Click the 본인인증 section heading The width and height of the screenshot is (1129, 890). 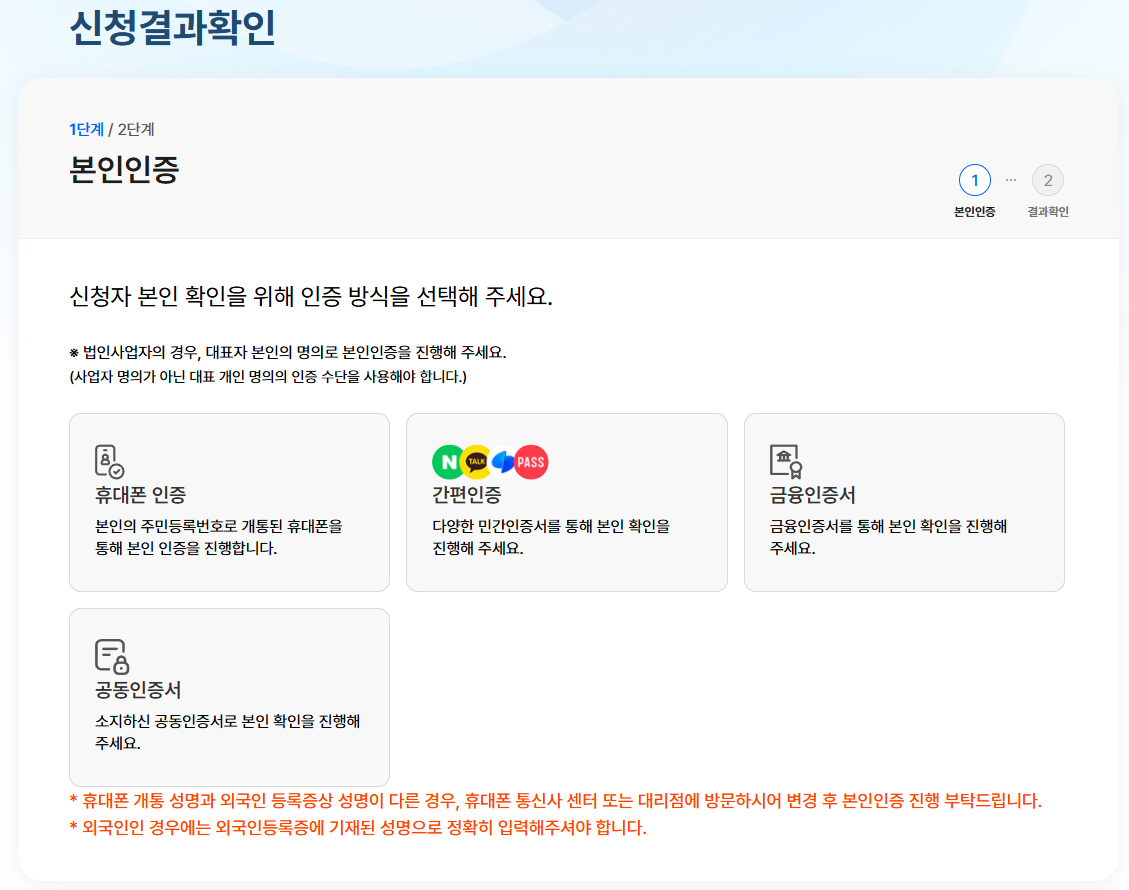coord(124,170)
